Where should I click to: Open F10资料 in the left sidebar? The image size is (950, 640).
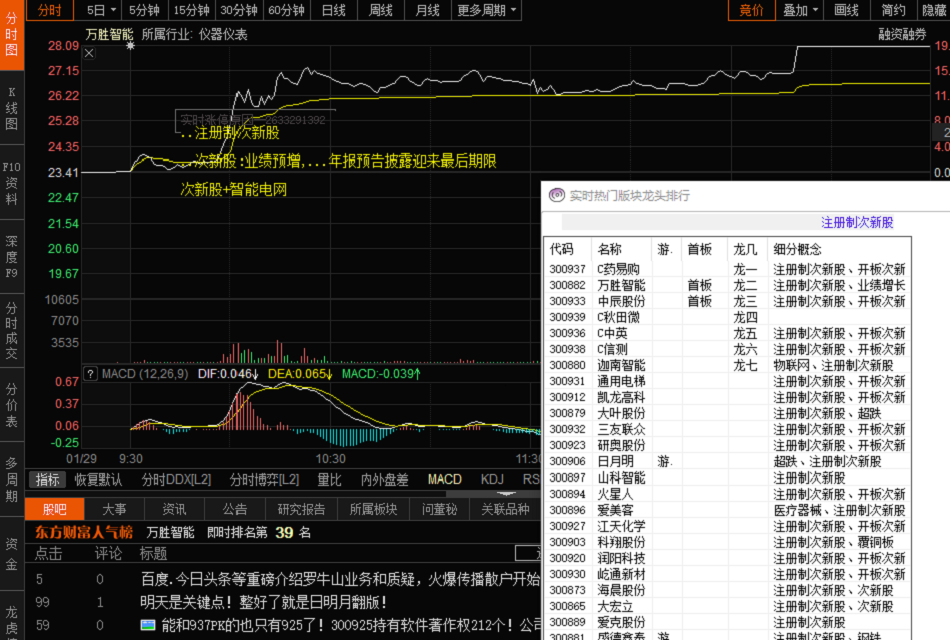pos(12,183)
